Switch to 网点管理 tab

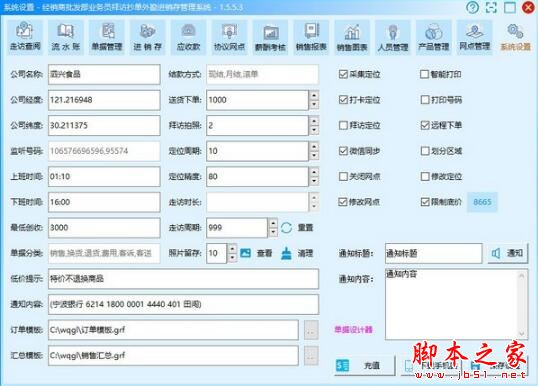point(475,37)
